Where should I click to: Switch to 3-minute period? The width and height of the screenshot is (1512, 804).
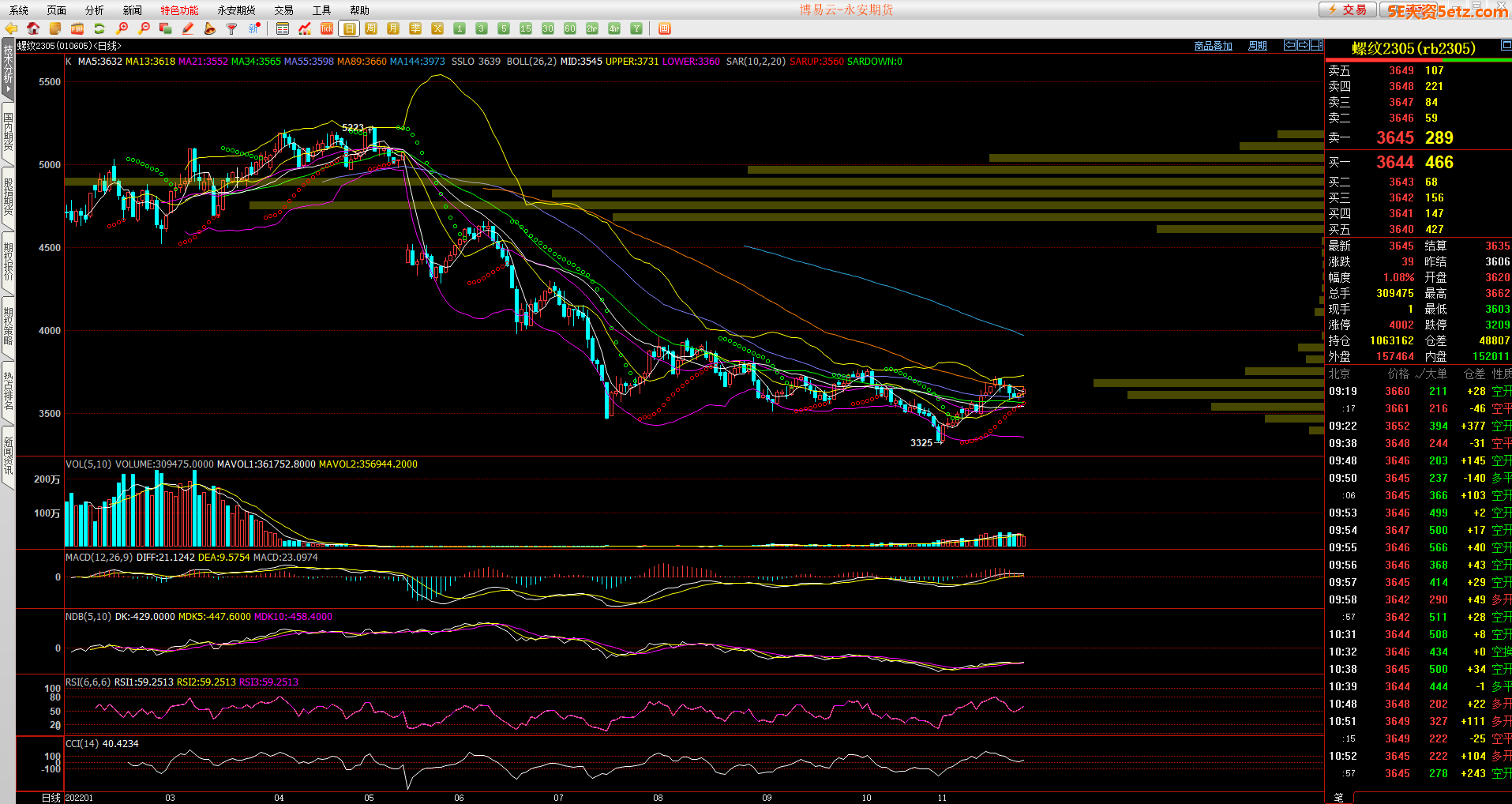[x=482, y=28]
